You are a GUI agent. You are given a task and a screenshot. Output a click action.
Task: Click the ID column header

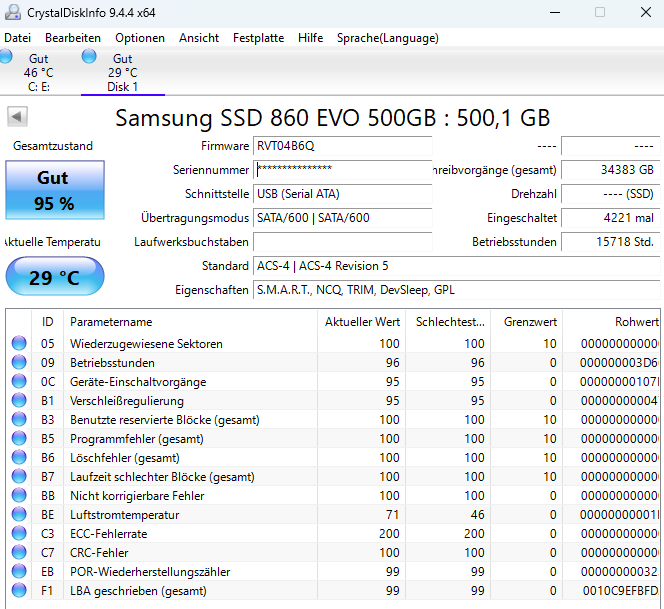[x=47, y=322]
